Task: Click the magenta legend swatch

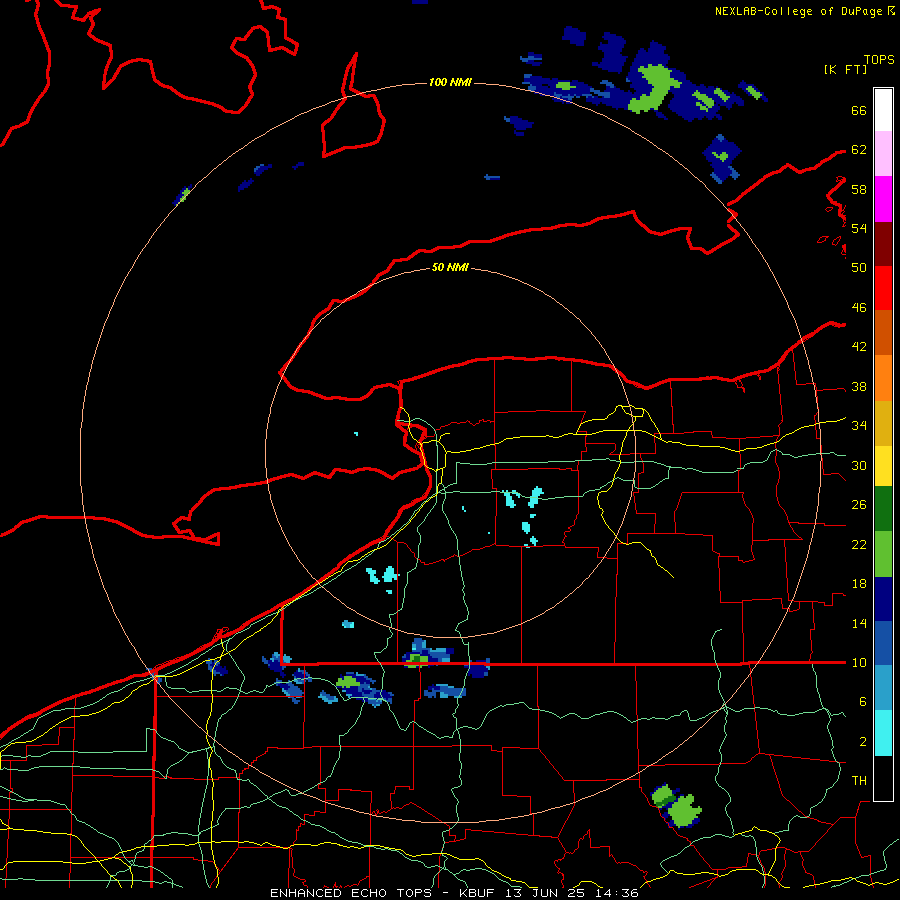Action: point(883,199)
